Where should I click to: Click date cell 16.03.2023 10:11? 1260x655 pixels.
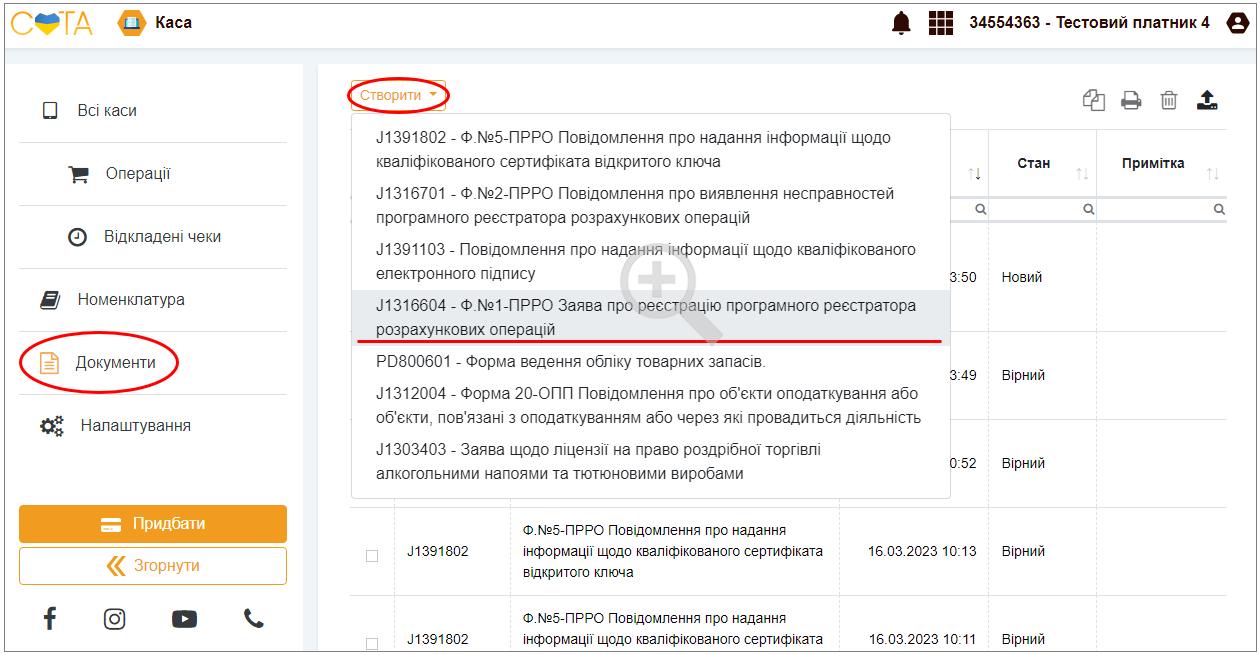(922, 639)
